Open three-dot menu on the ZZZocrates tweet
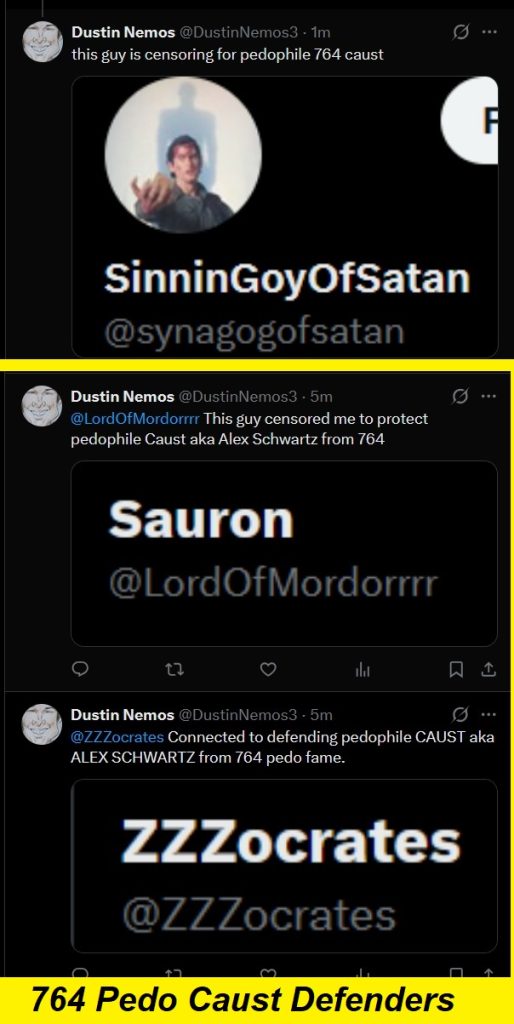 coord(489,714)
